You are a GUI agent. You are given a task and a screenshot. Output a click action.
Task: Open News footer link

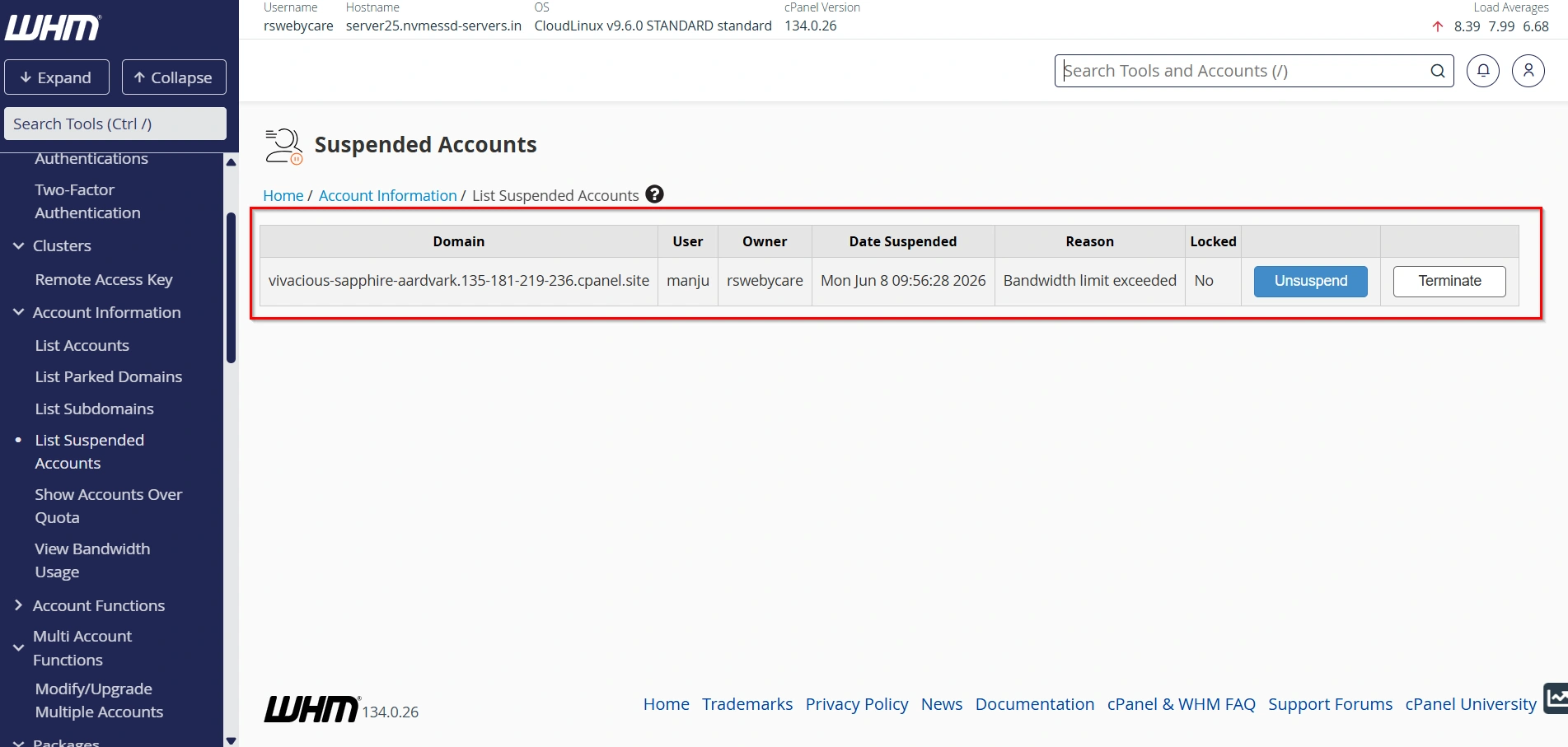[942, 704]
